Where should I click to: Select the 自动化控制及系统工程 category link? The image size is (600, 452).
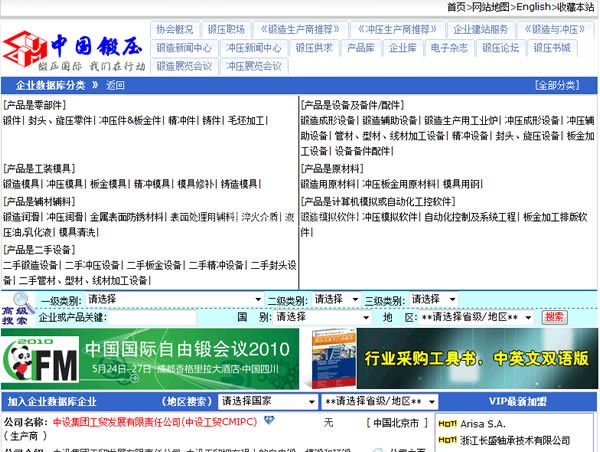(470, 217)
